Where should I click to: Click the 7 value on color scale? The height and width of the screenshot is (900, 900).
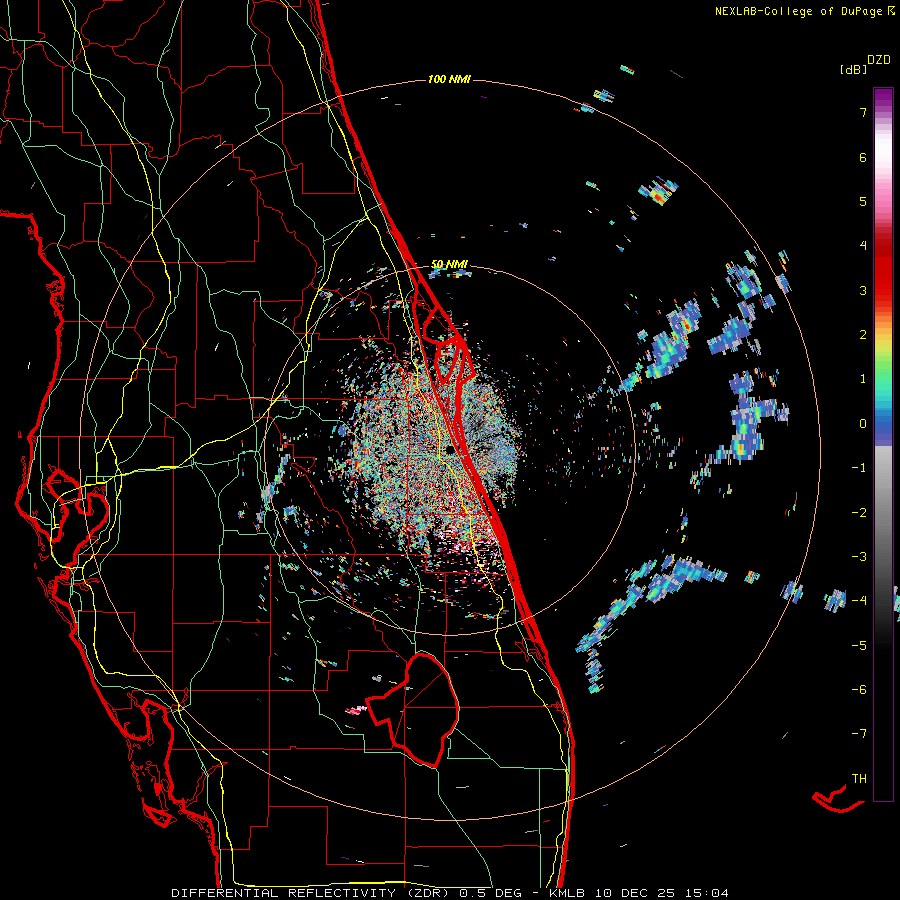[863, 112]
